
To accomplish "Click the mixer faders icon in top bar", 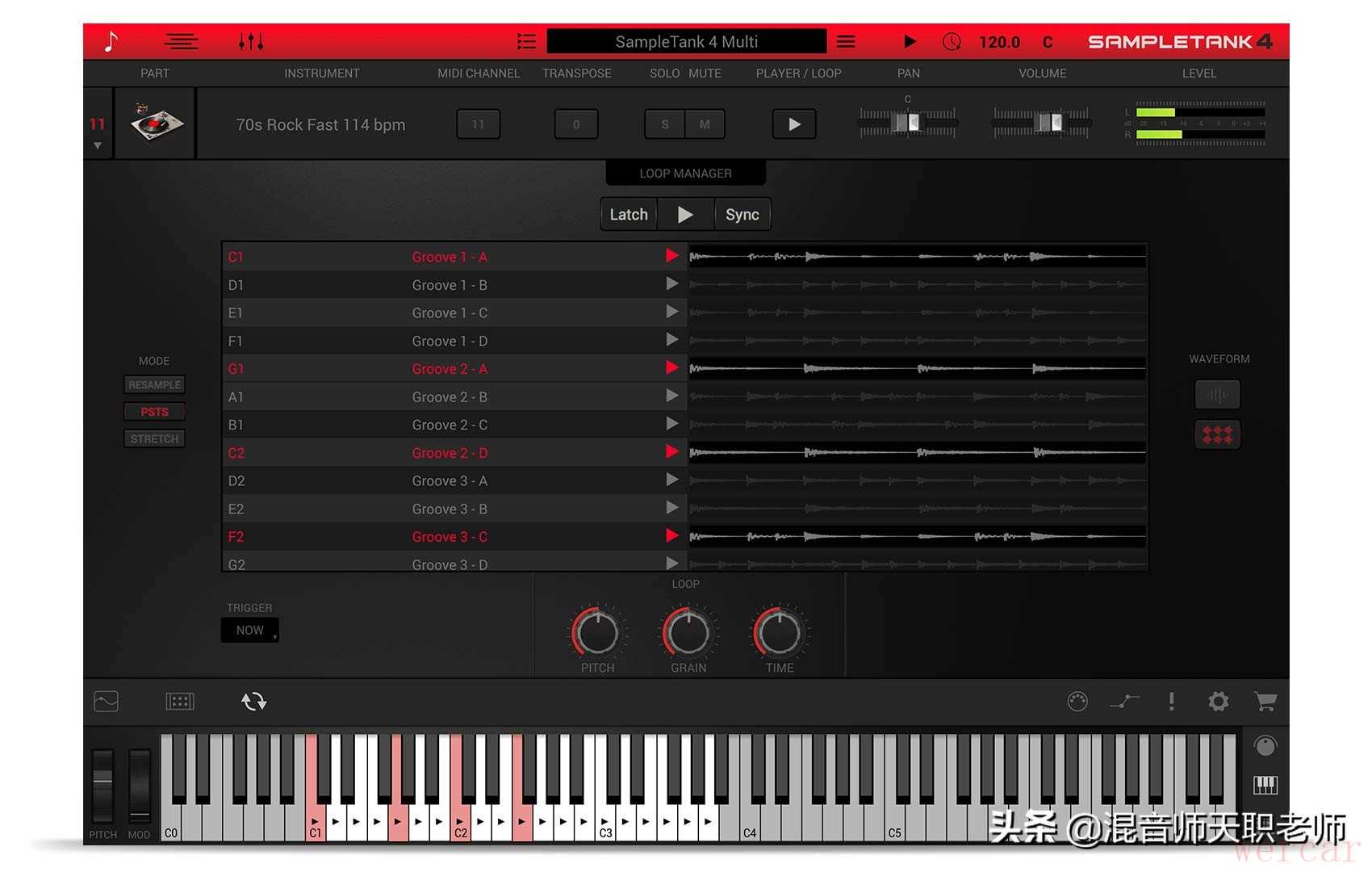I will 250,41.
